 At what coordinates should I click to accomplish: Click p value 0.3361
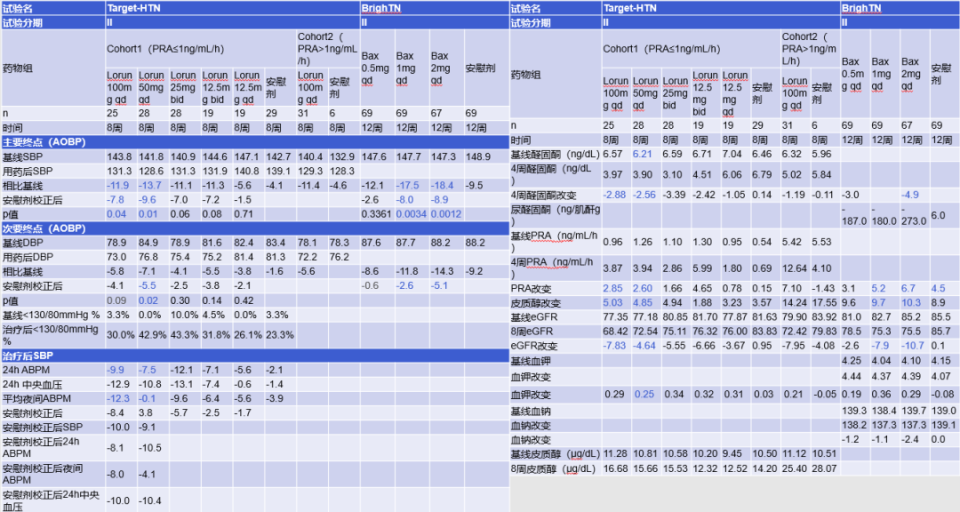point(376,214)
